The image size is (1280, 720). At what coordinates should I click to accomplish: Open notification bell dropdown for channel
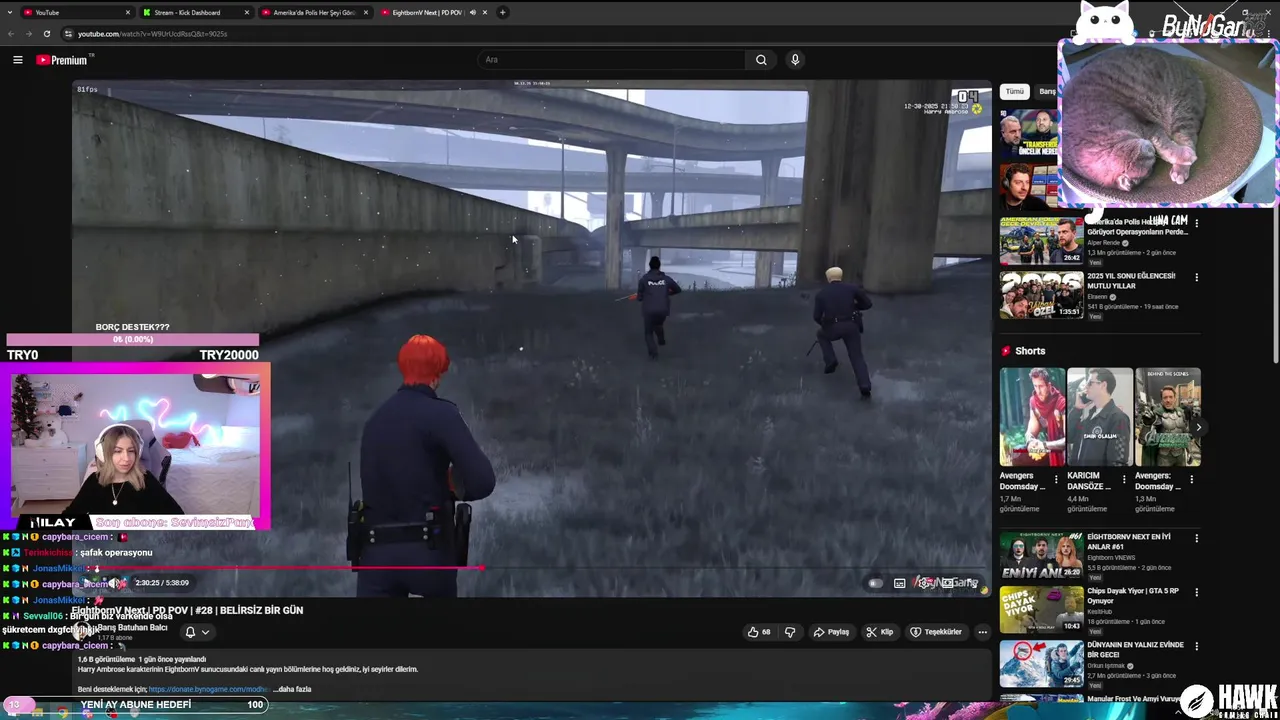(x=196, y=632)
